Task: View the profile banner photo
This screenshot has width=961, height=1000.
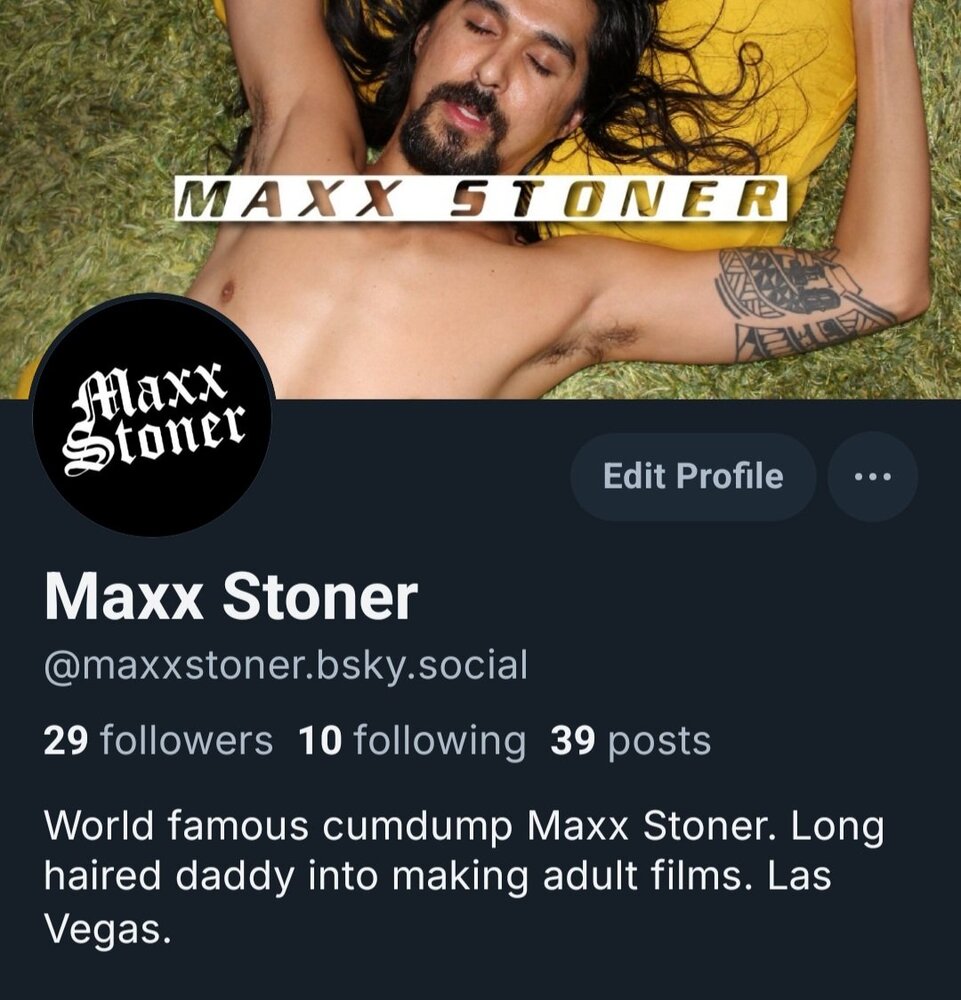Action: coord(480,199)
